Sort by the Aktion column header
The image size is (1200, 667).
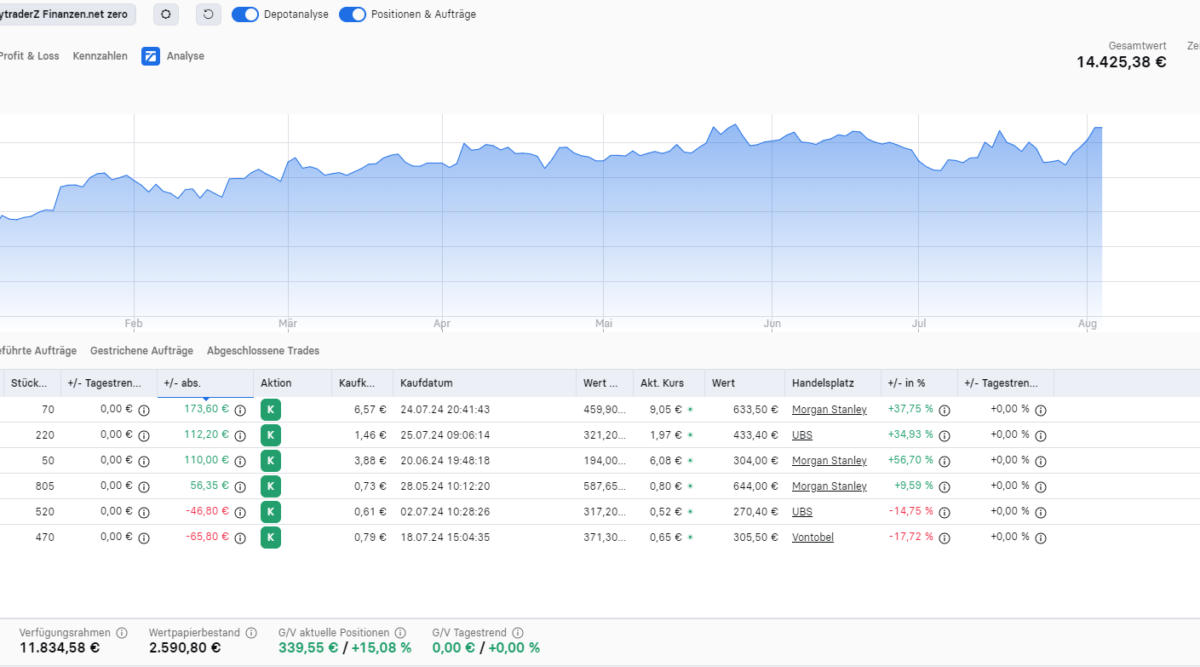click(x=293, y=383)
